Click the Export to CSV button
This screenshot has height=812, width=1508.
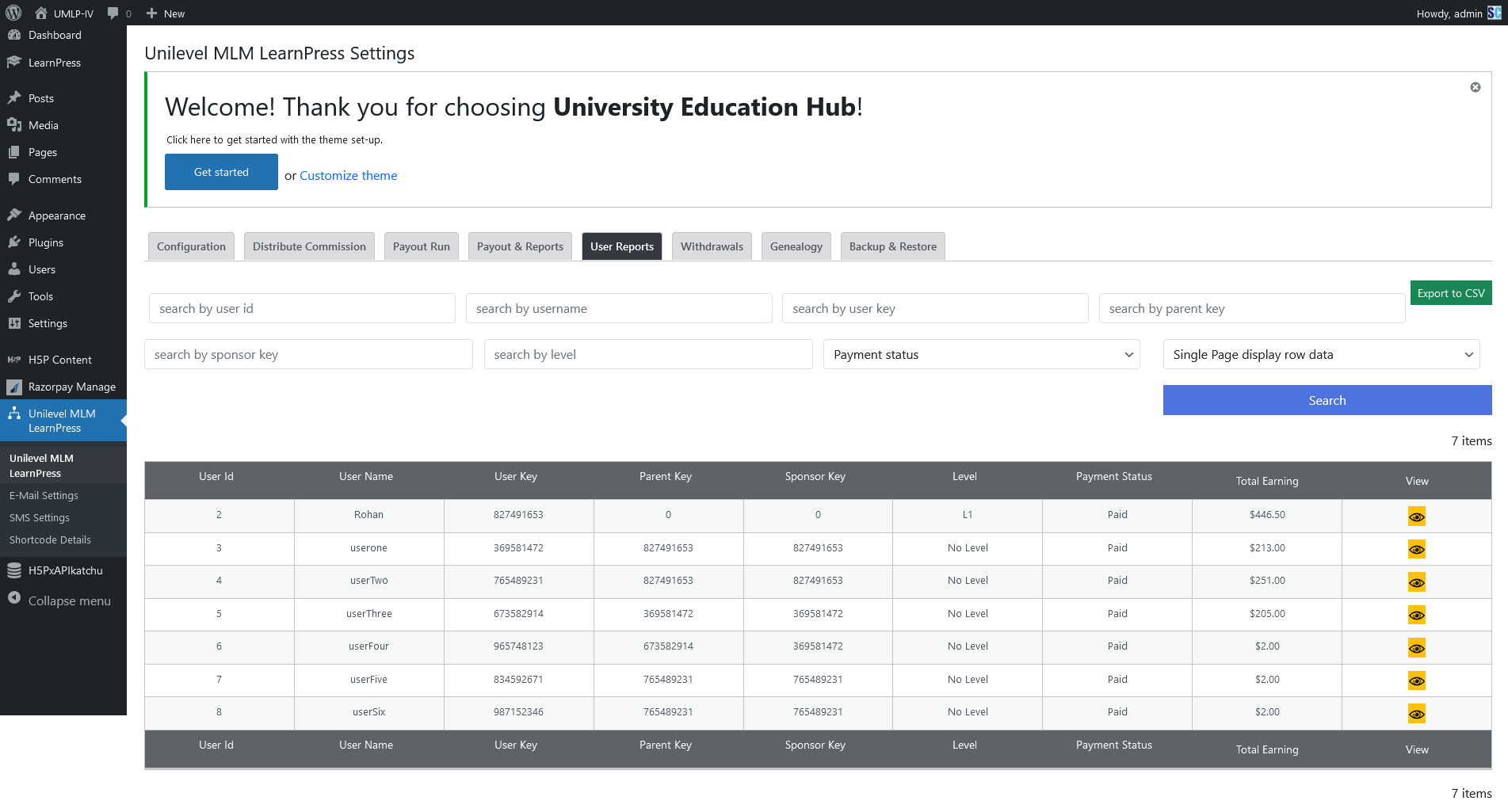1451,292
